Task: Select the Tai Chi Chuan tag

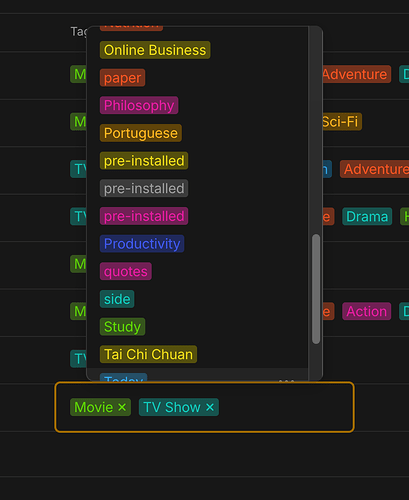Action: 148,354
